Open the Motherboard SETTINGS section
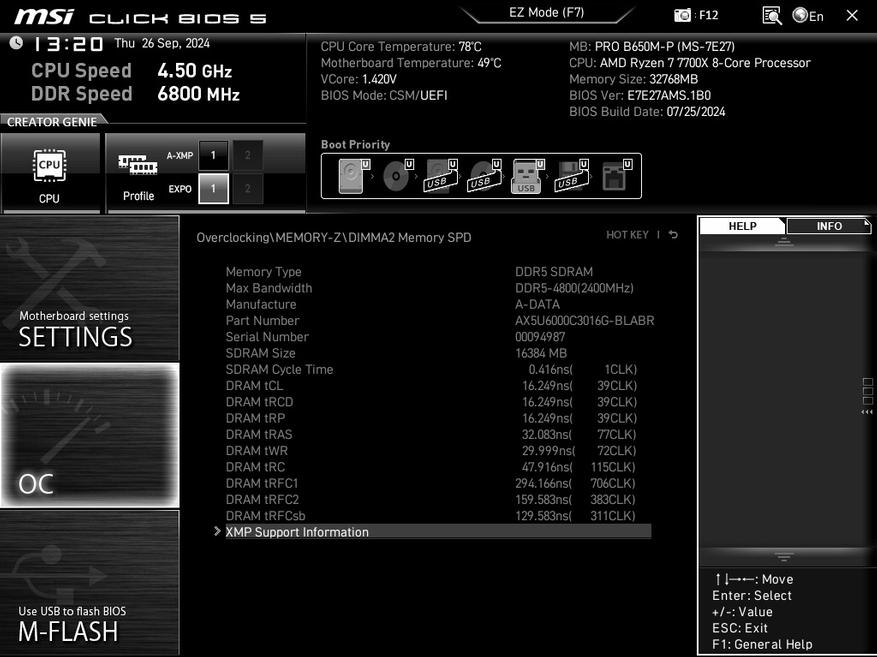 pos(89,288)
